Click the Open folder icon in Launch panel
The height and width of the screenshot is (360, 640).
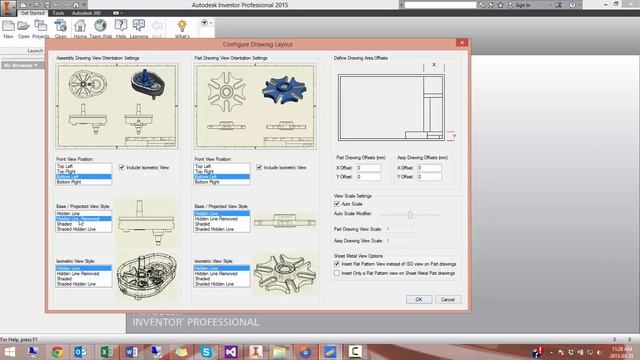(24, 26)
